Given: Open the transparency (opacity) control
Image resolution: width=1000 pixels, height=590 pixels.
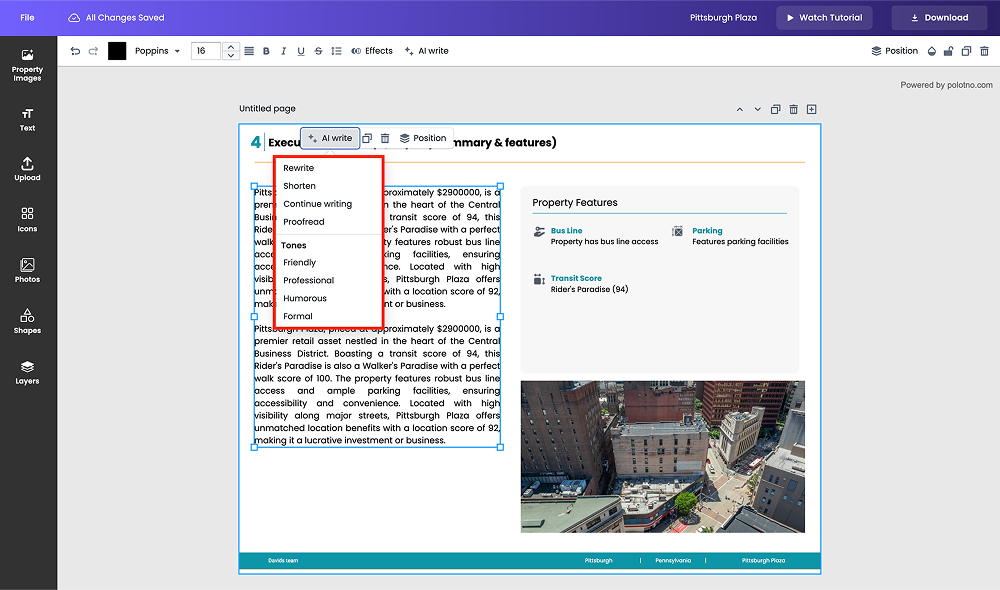Looking at the screenshot, I should tap(932, 51).
